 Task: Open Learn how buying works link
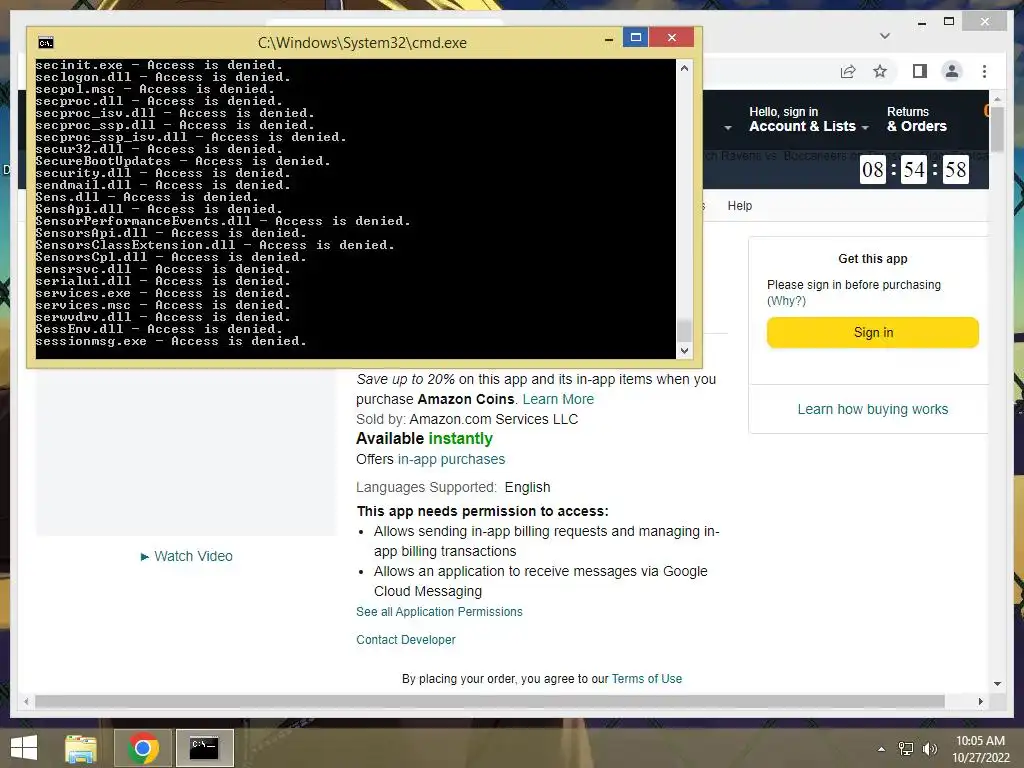click(872, 409)
